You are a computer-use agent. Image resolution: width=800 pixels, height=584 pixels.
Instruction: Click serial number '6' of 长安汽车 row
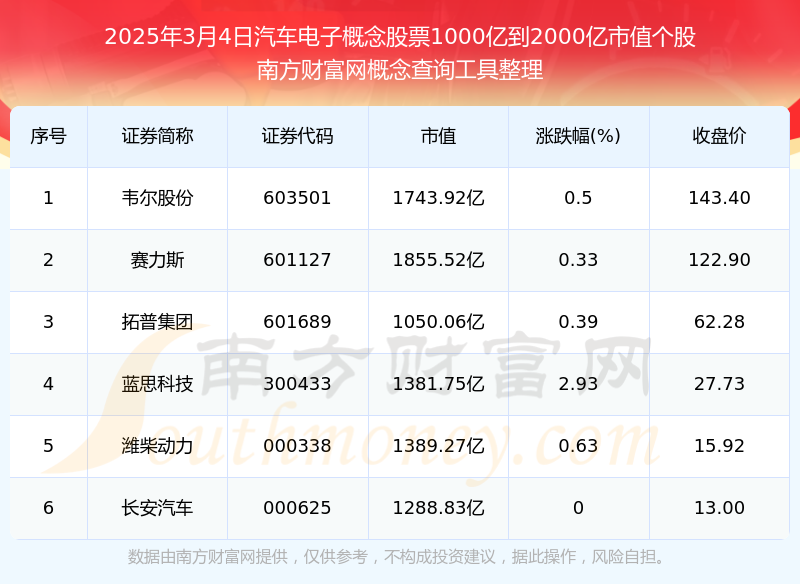coord(48,508)
